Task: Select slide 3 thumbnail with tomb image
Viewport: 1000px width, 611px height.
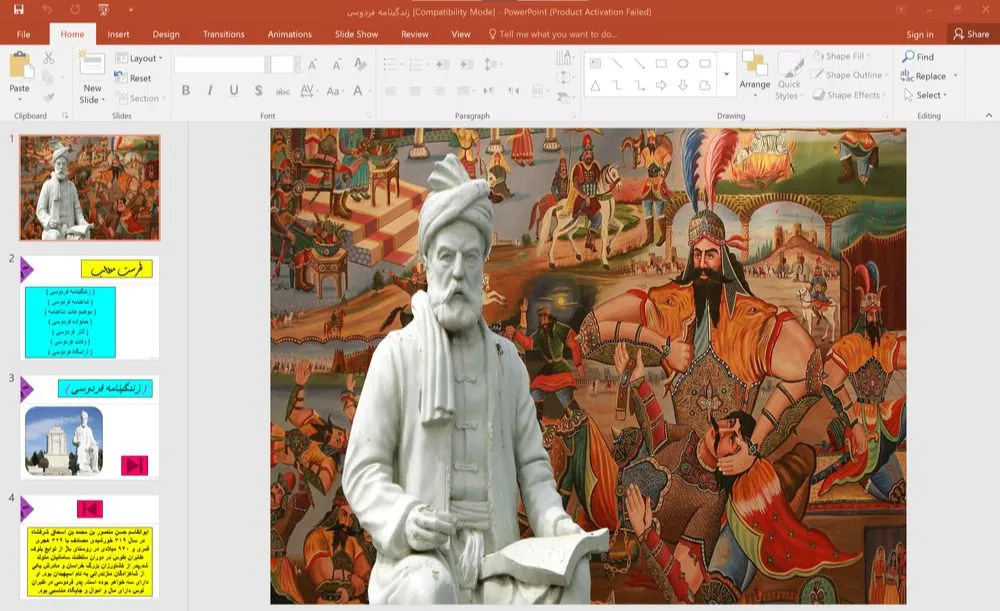Action: [89, 427]
